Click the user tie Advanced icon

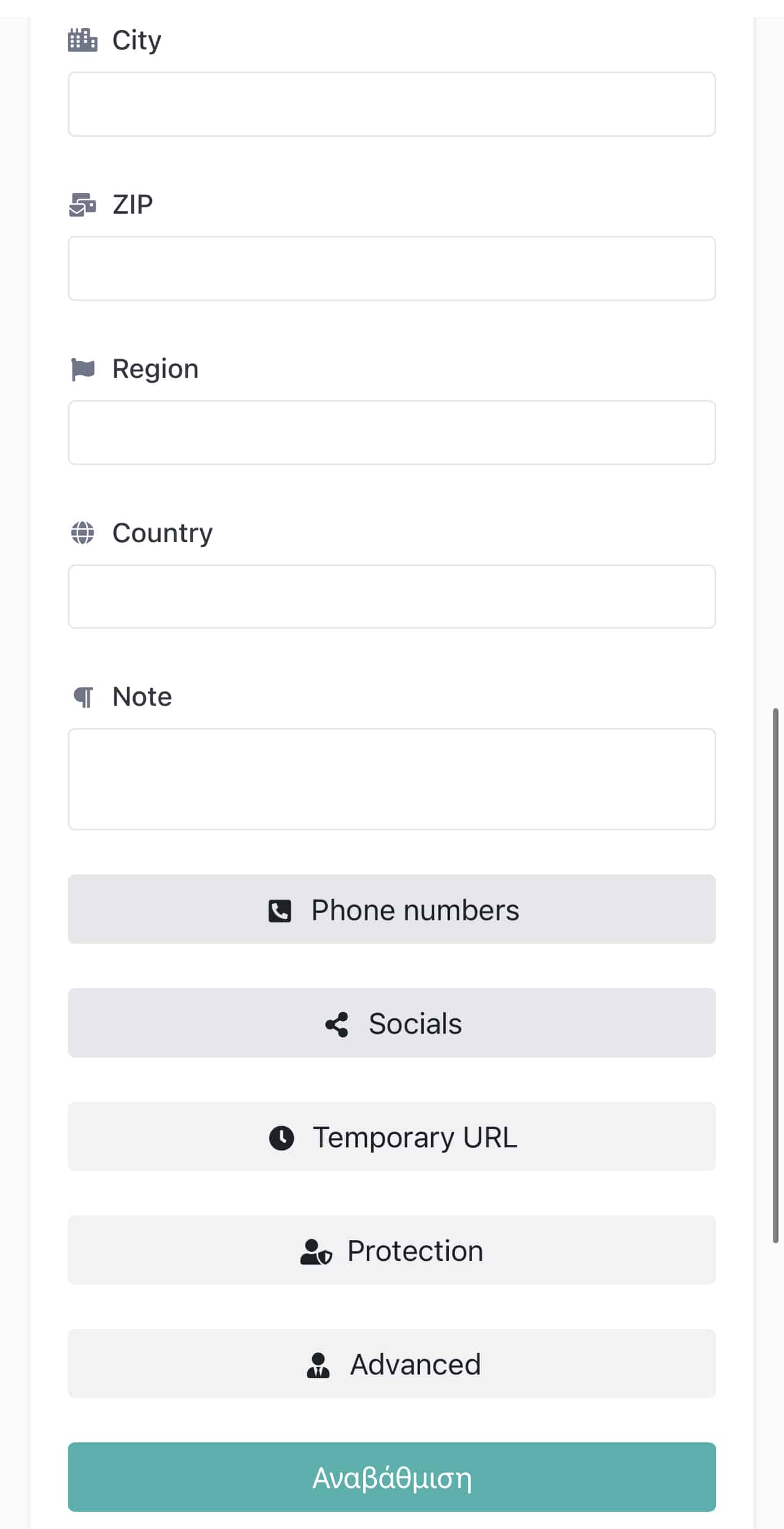pyautogui.click(x=318, y=1365)
